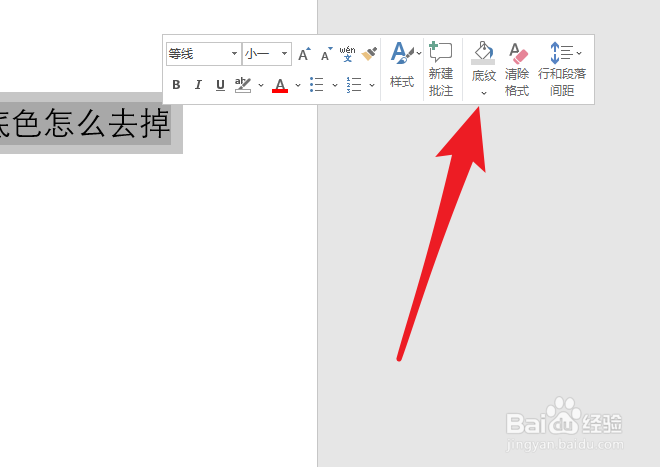Expand the line spacing dropdown arrow
Image resolution: width=660 pixels, height=467 pixels.
(579, 53)
